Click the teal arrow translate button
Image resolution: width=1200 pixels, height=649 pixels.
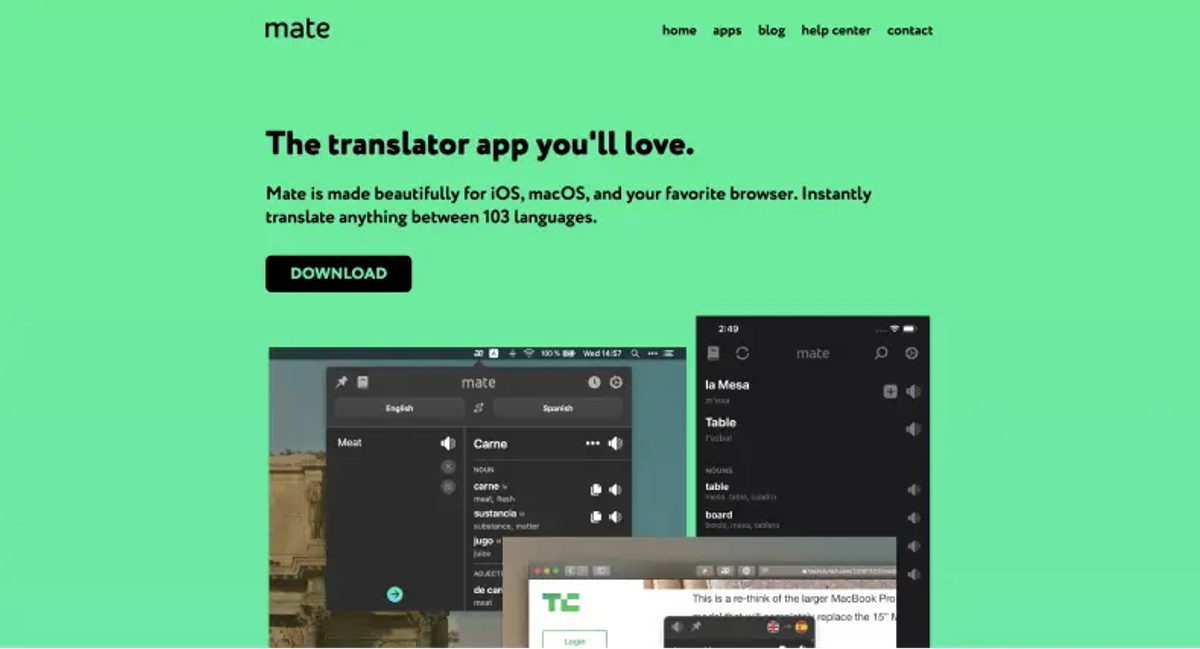click(x=395, y=594)
